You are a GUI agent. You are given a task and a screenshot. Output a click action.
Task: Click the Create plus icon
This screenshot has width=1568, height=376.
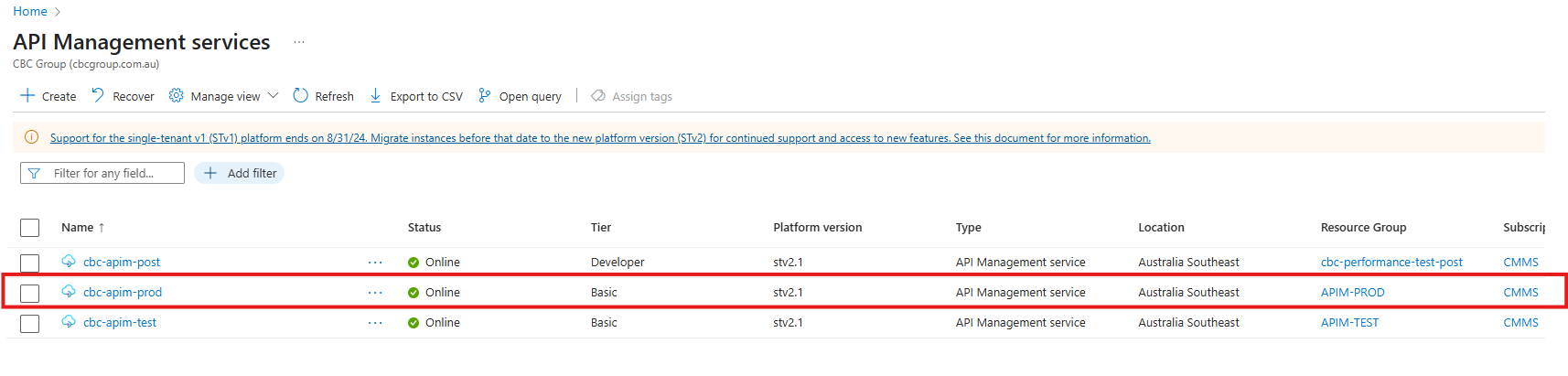pyautogui.click(x=27, y=96)
